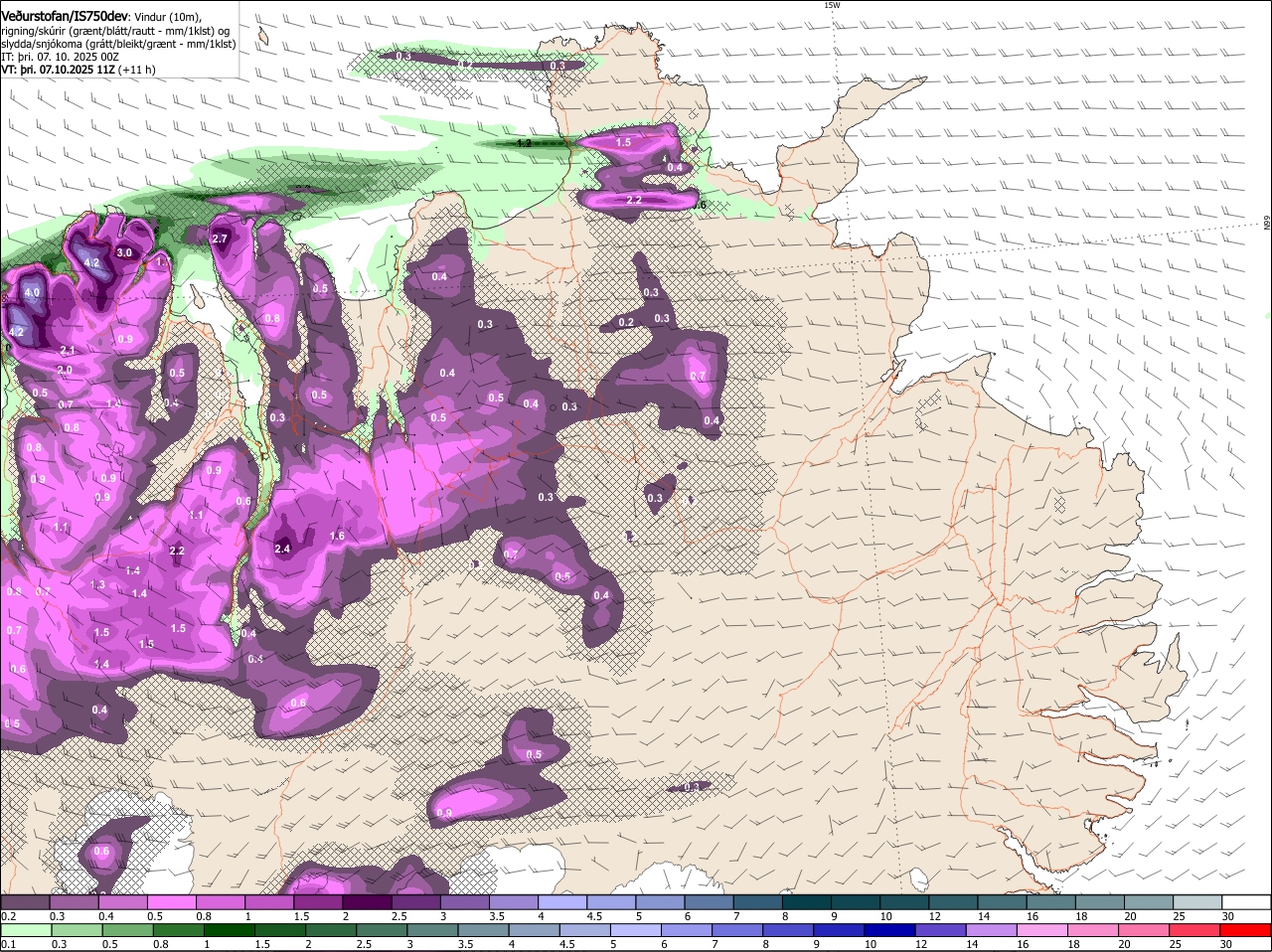Click the slydda/snjókoma legend description line

pos(118,43)
